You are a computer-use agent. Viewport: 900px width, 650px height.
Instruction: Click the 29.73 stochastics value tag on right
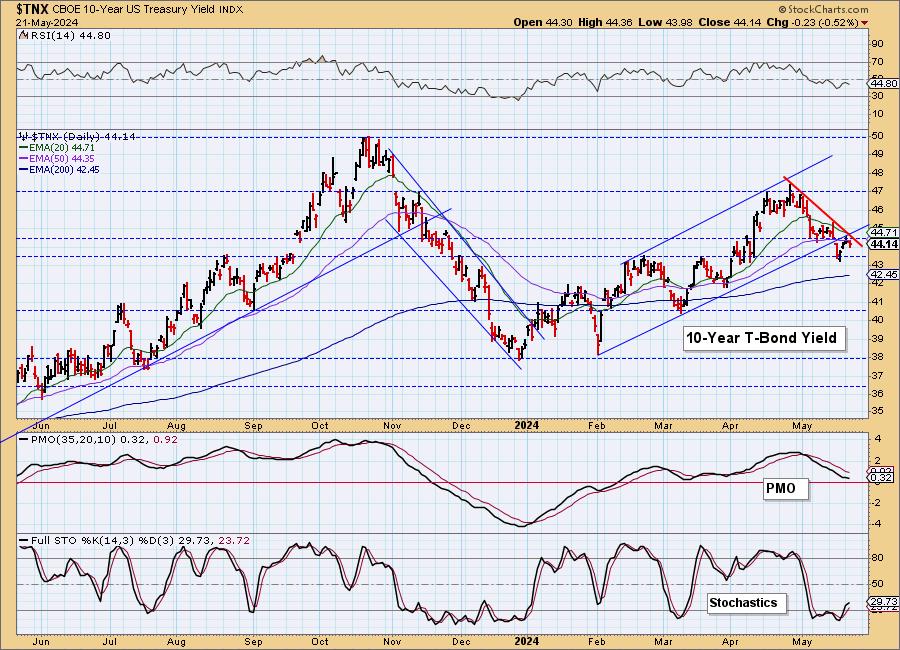883,601
